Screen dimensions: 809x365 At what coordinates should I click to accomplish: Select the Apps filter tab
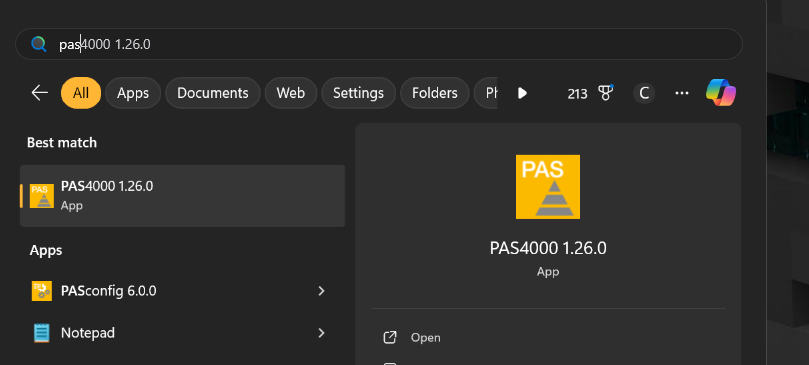133,93
